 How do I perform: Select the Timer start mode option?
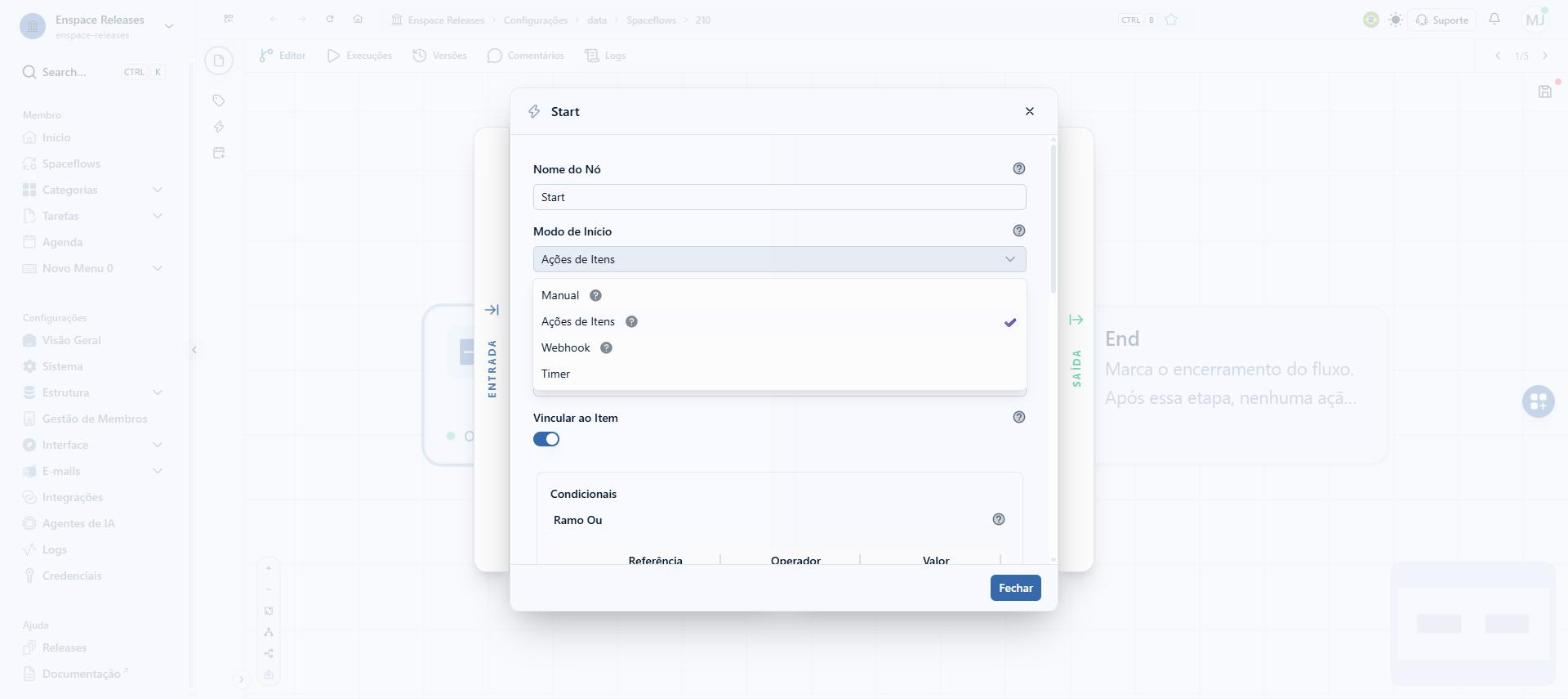tap(779, 374)
